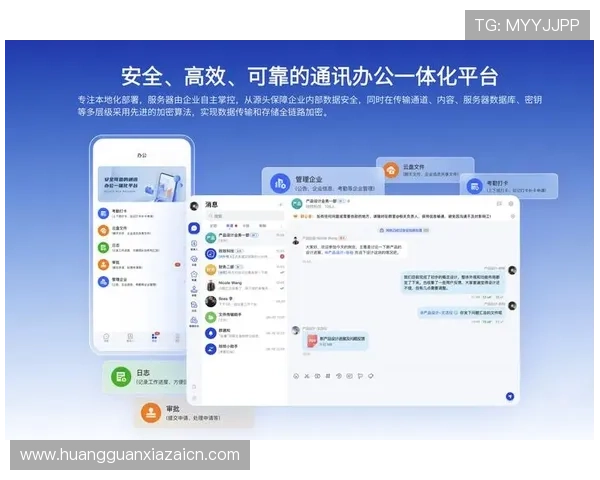Screen dimensions: 600x480
Task: Click Nicole Wang's avatar in the chat
Action: (296, 241)
